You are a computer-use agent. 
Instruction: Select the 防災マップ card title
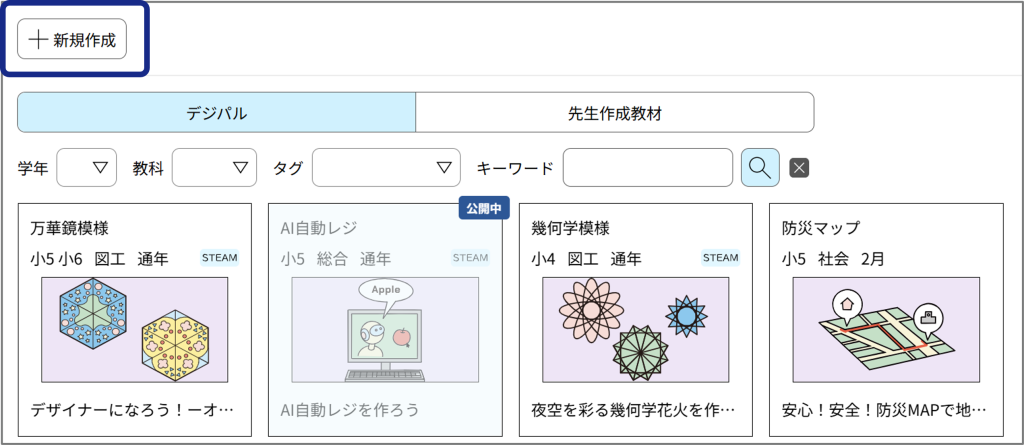(x=821, y=228)
